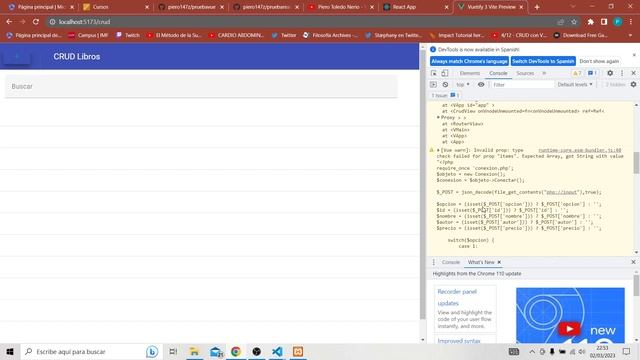Bookmark this page with the star icon
This screenshot has width=640, height=360.
click(x=574, y=22)
